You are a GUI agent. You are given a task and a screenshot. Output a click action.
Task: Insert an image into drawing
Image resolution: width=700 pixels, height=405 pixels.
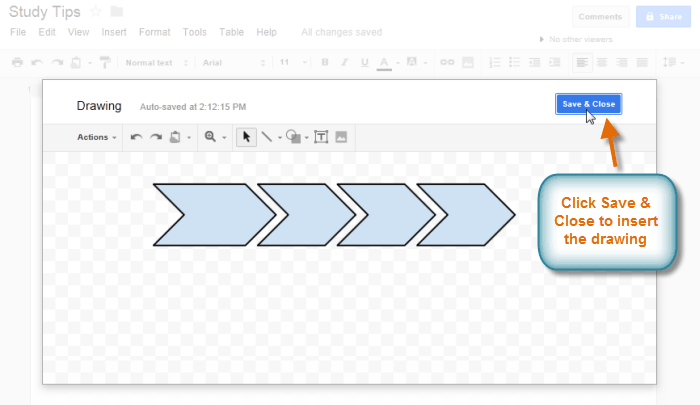coord(341,137)
